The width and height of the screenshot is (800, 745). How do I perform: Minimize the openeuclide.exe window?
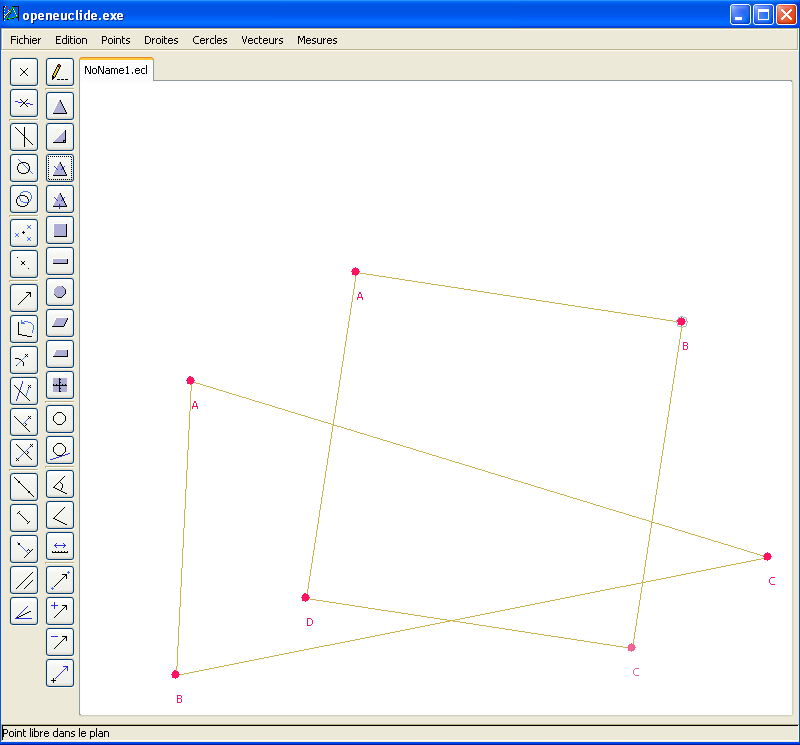740,15
